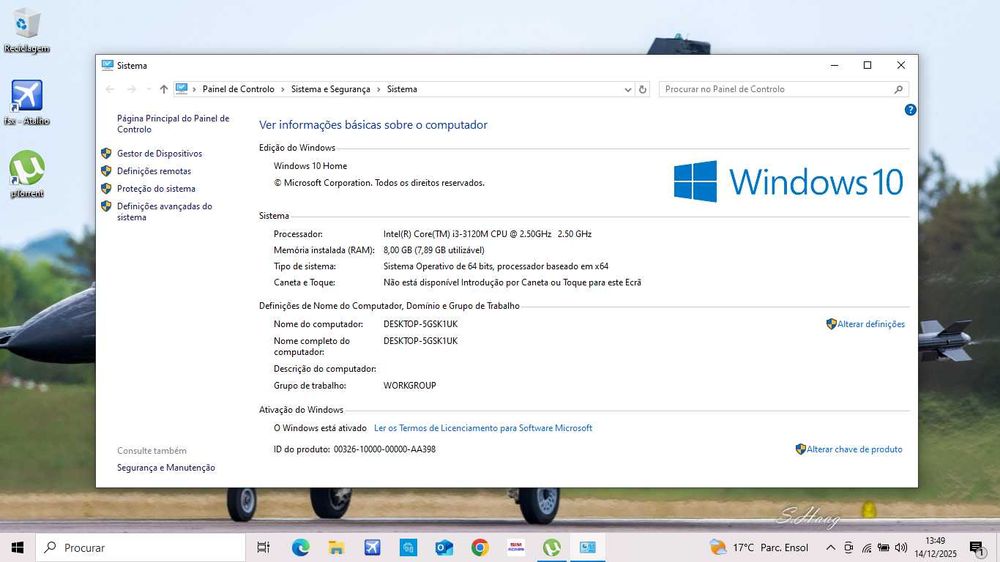Screen dimensions: 1000x562
Task: Open the help question mark icon
Action: click(910, 110)
